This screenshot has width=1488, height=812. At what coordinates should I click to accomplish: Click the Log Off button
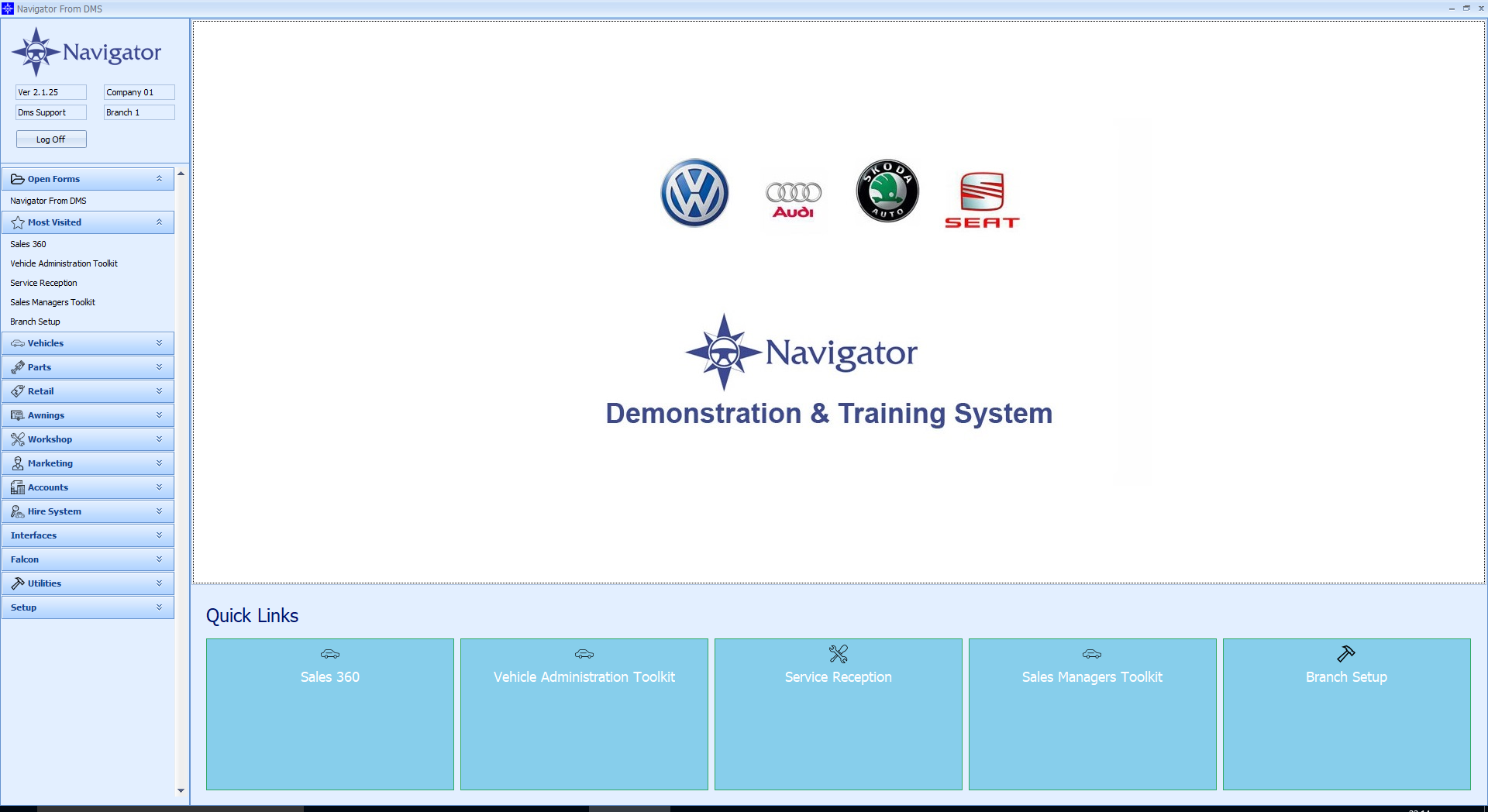51,139
